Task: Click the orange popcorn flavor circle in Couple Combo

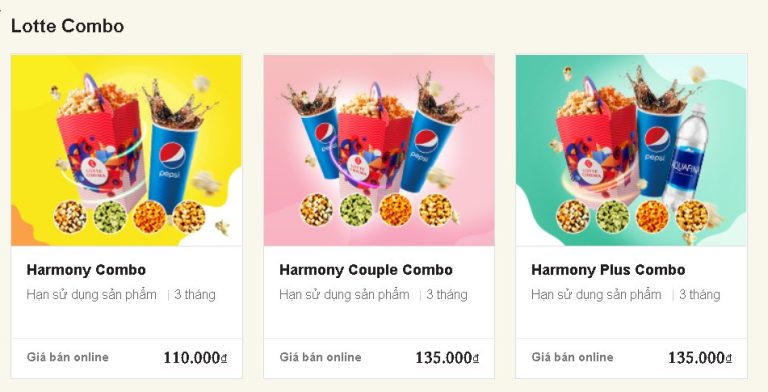Action: [x=395, y=210]
